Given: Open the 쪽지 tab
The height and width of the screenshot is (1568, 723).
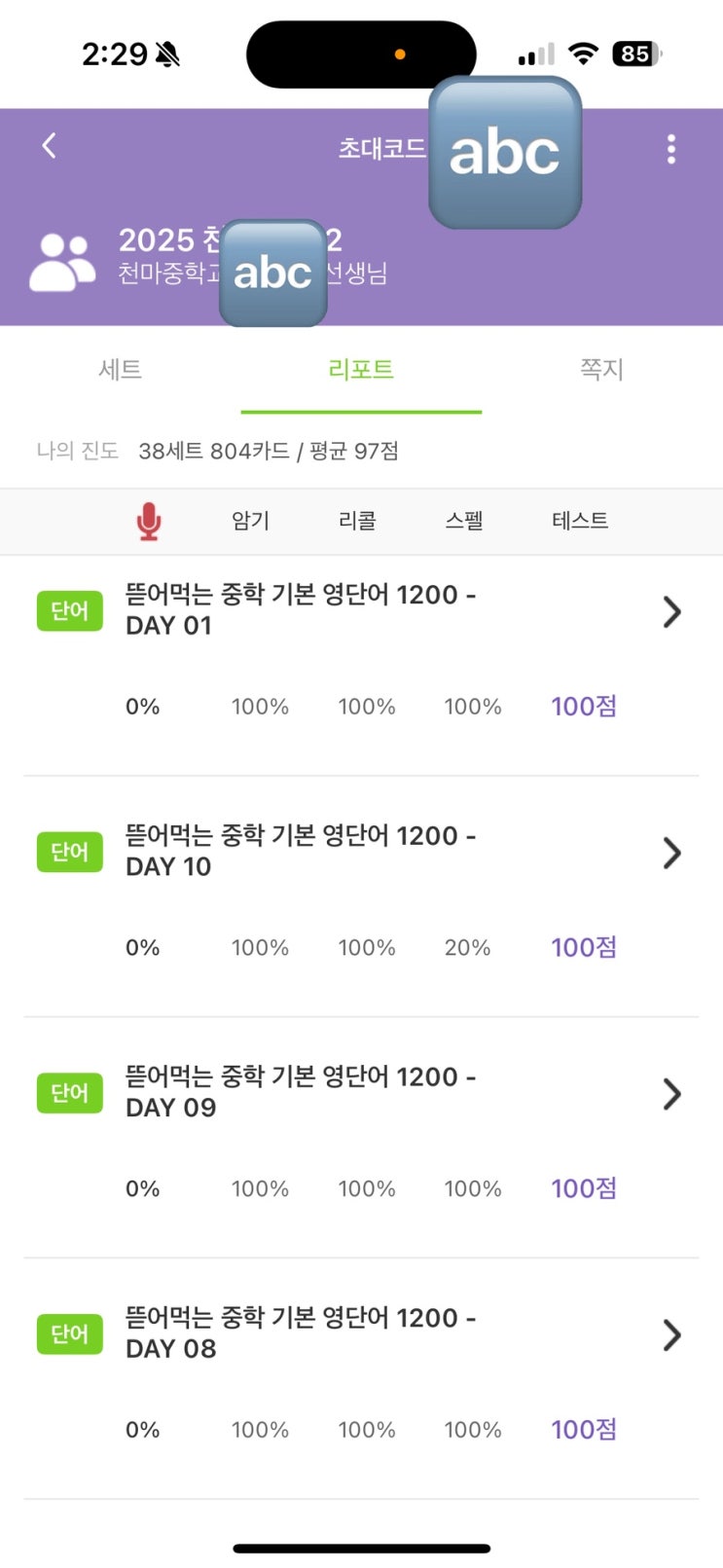Looking at the screenshot, I should [x=601, y=370].
